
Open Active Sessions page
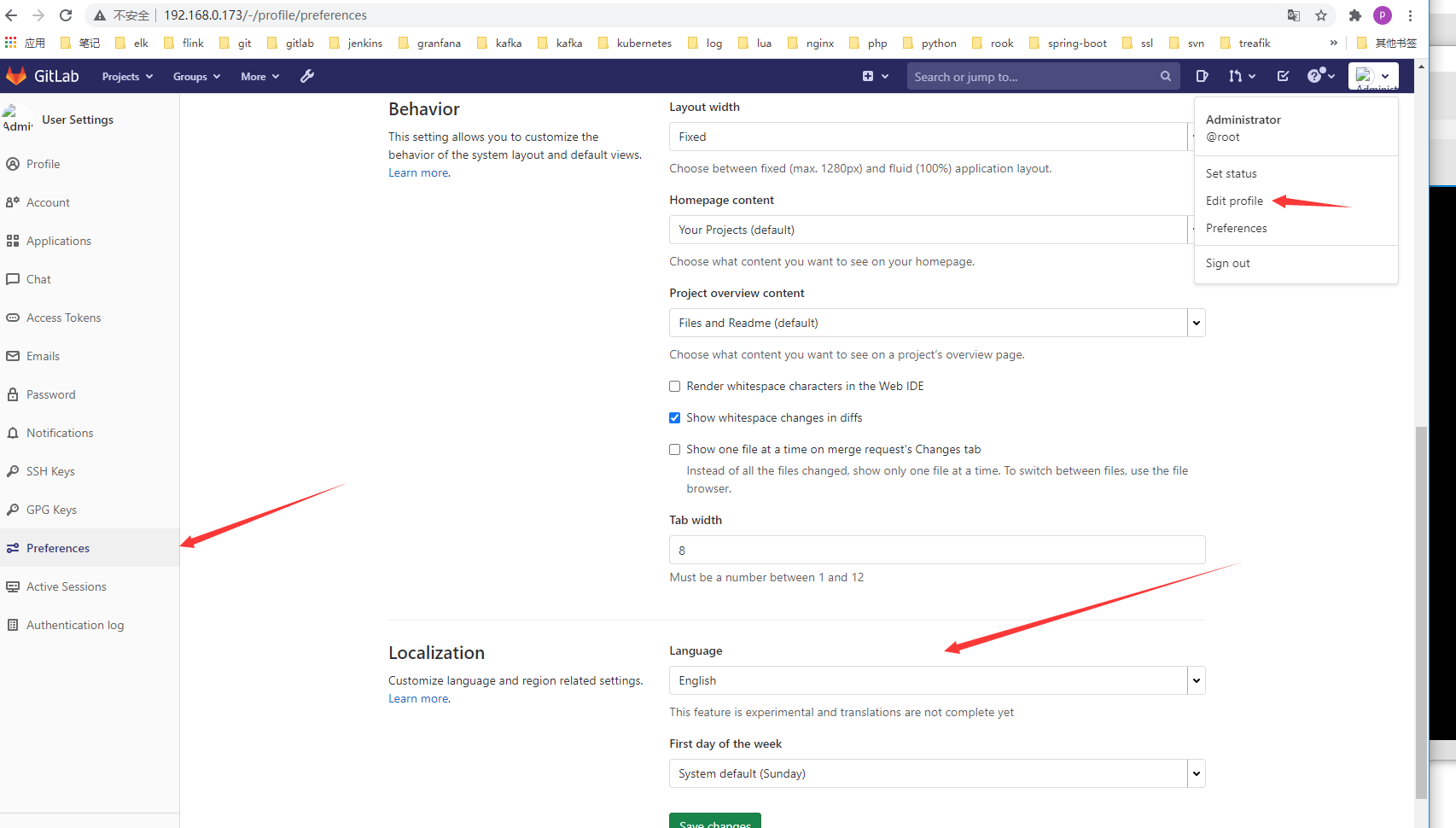pos(90,586)
